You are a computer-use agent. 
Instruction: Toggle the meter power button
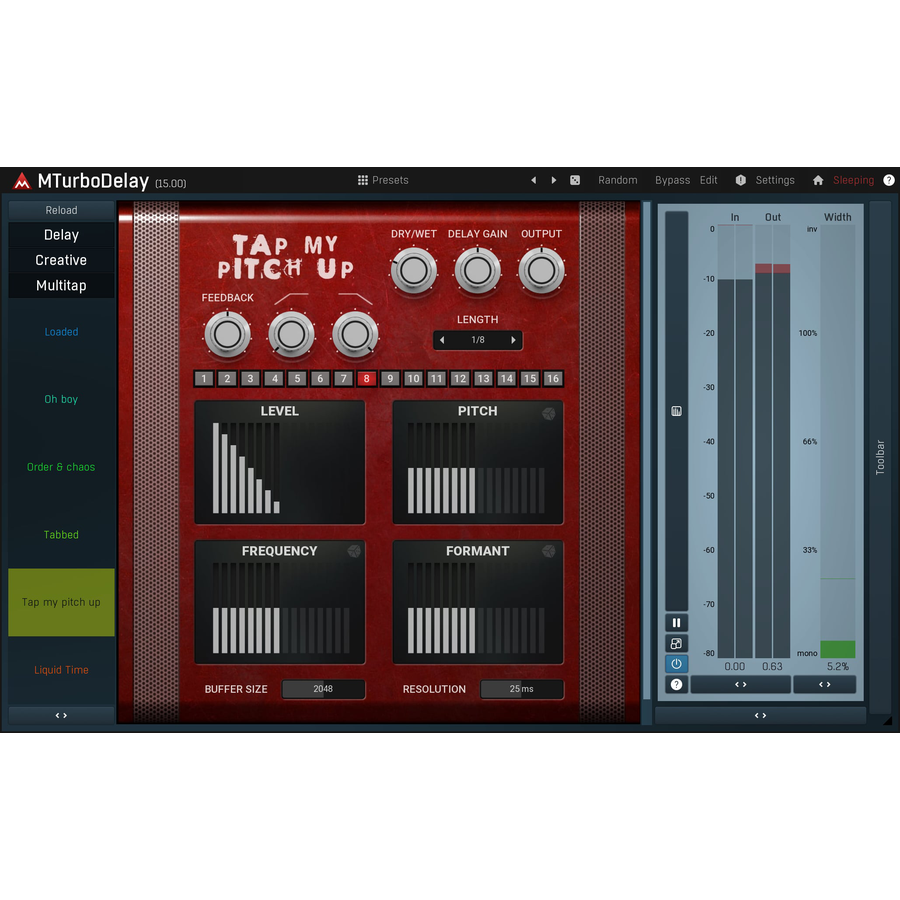(676, 664)
